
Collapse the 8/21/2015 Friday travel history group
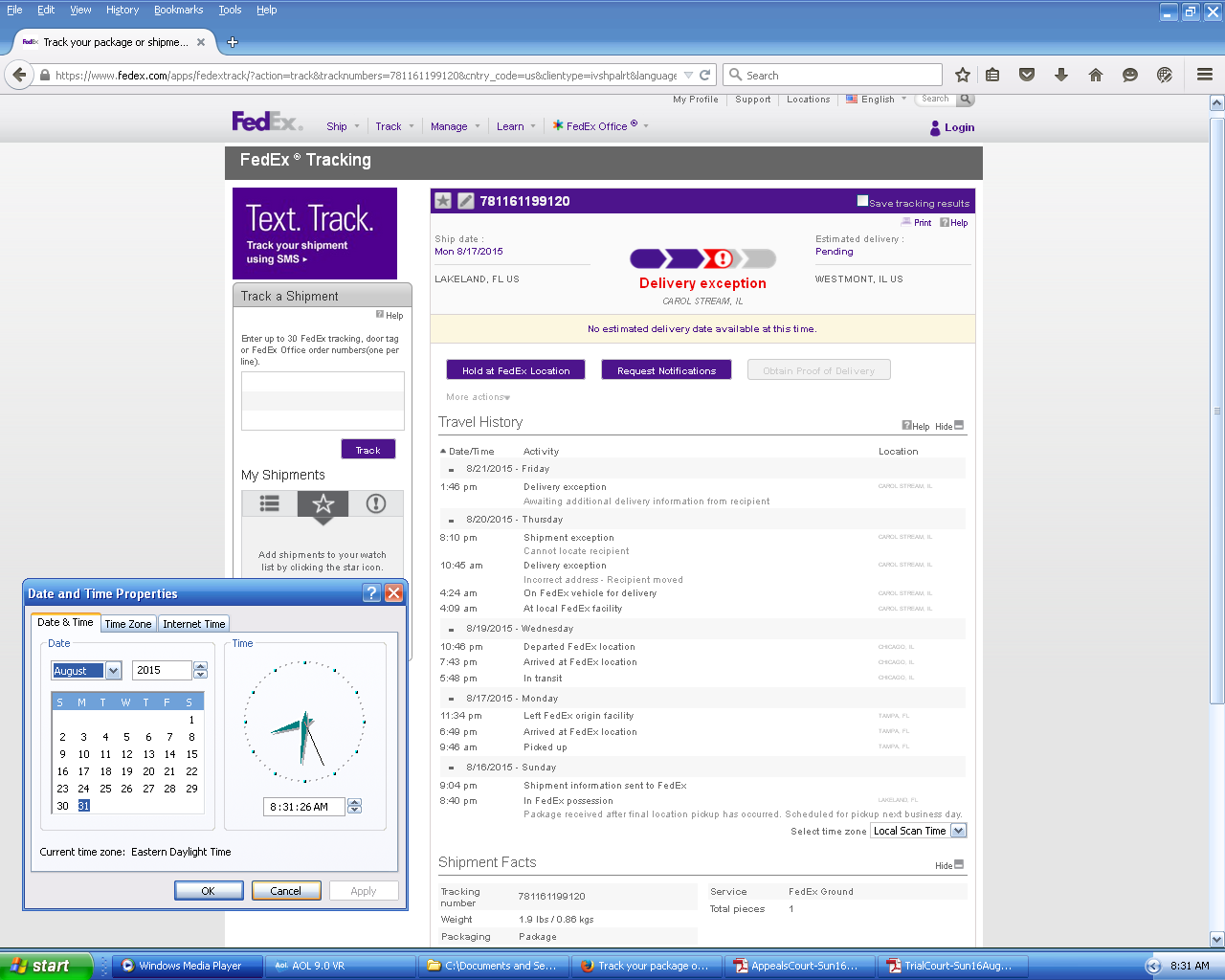[452, 470]
